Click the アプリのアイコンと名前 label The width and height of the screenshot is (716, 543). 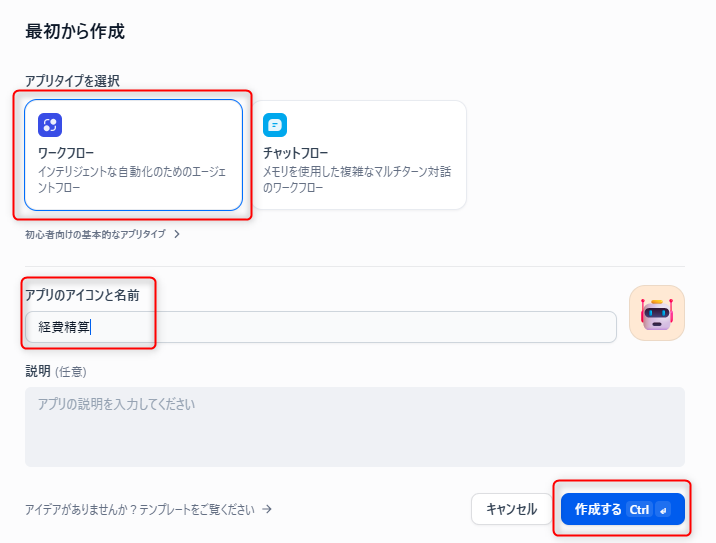click(89, 294)
